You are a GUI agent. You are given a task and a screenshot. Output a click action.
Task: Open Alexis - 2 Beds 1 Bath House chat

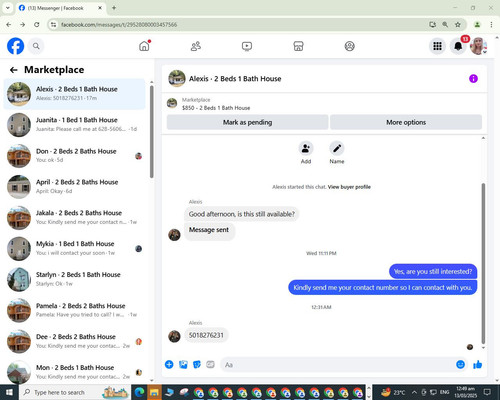pyautogui.click(x=74, y=94)
